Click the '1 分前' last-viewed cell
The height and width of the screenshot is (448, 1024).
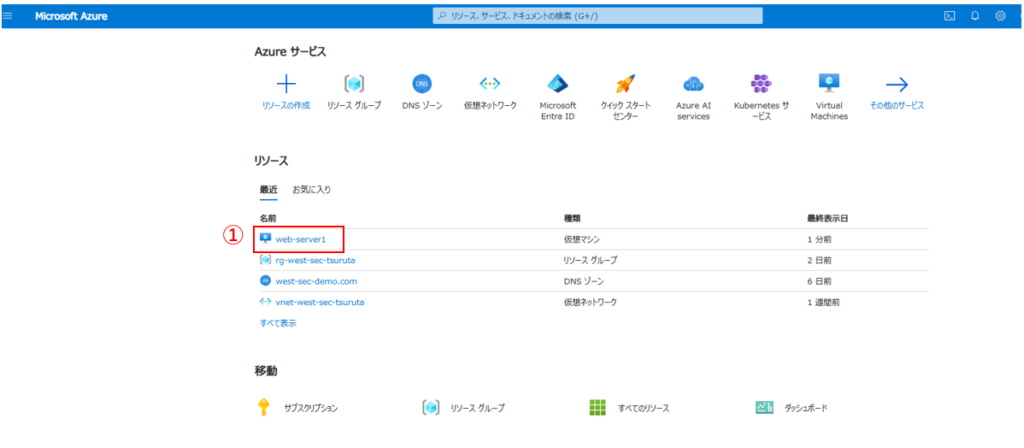point(819,240)
